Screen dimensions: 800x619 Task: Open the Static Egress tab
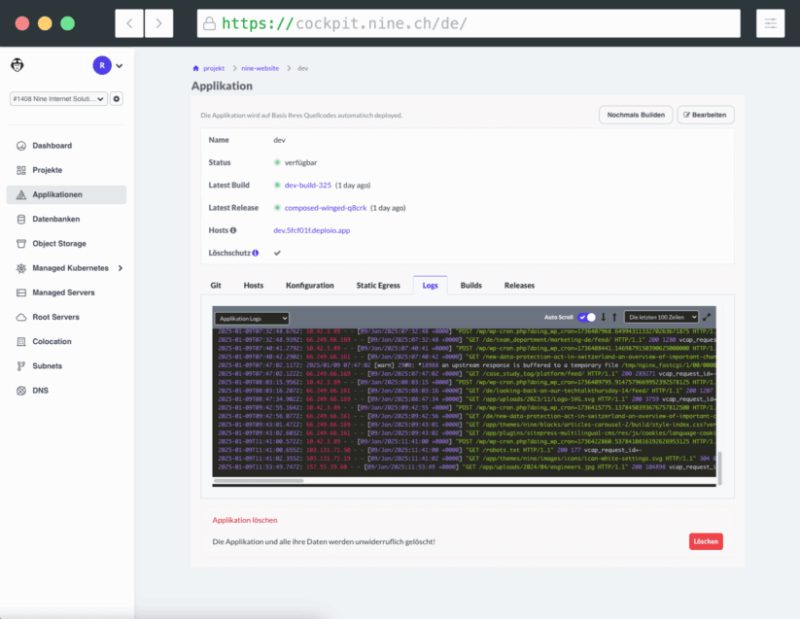[x=378, y=285]
